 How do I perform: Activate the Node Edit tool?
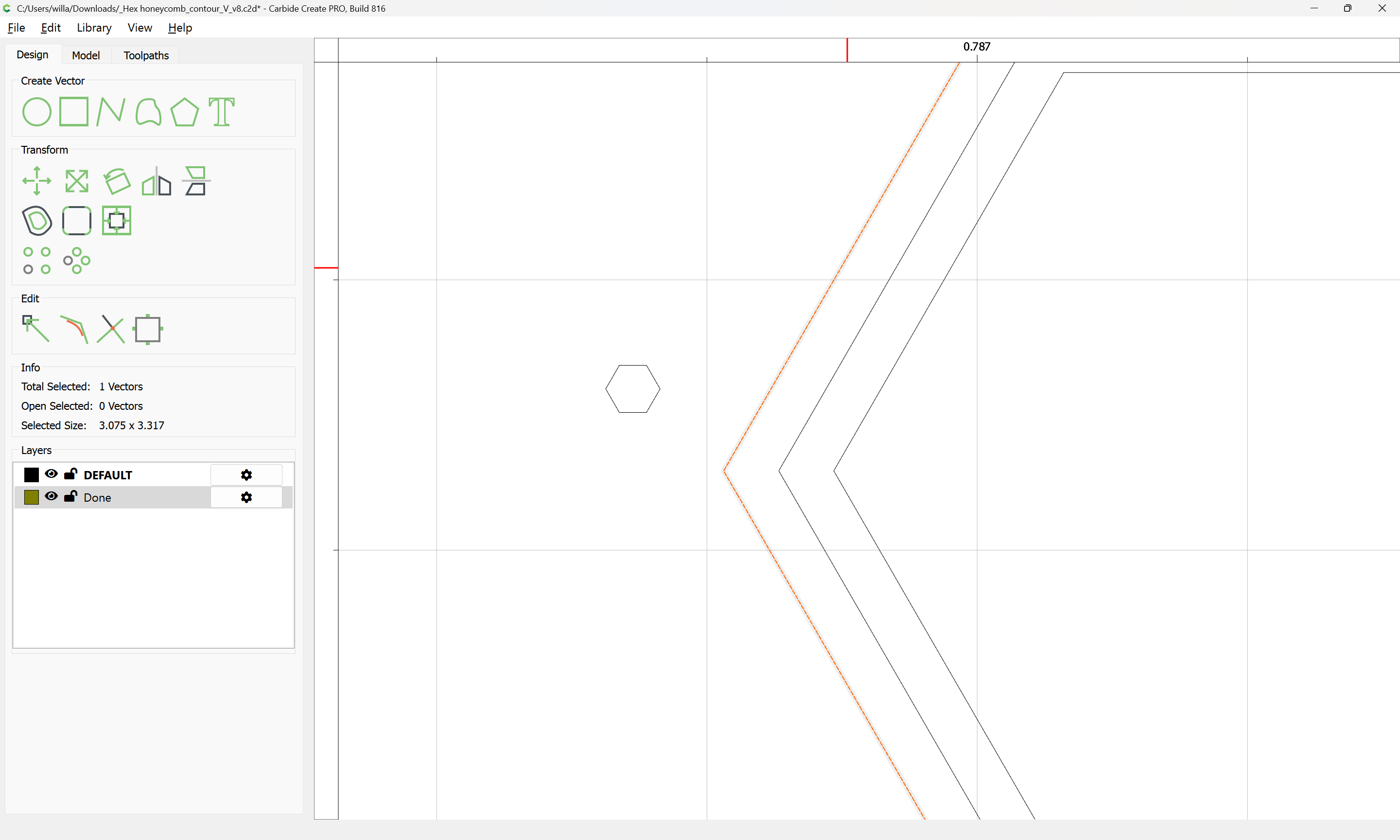click(x=35, y=329)
